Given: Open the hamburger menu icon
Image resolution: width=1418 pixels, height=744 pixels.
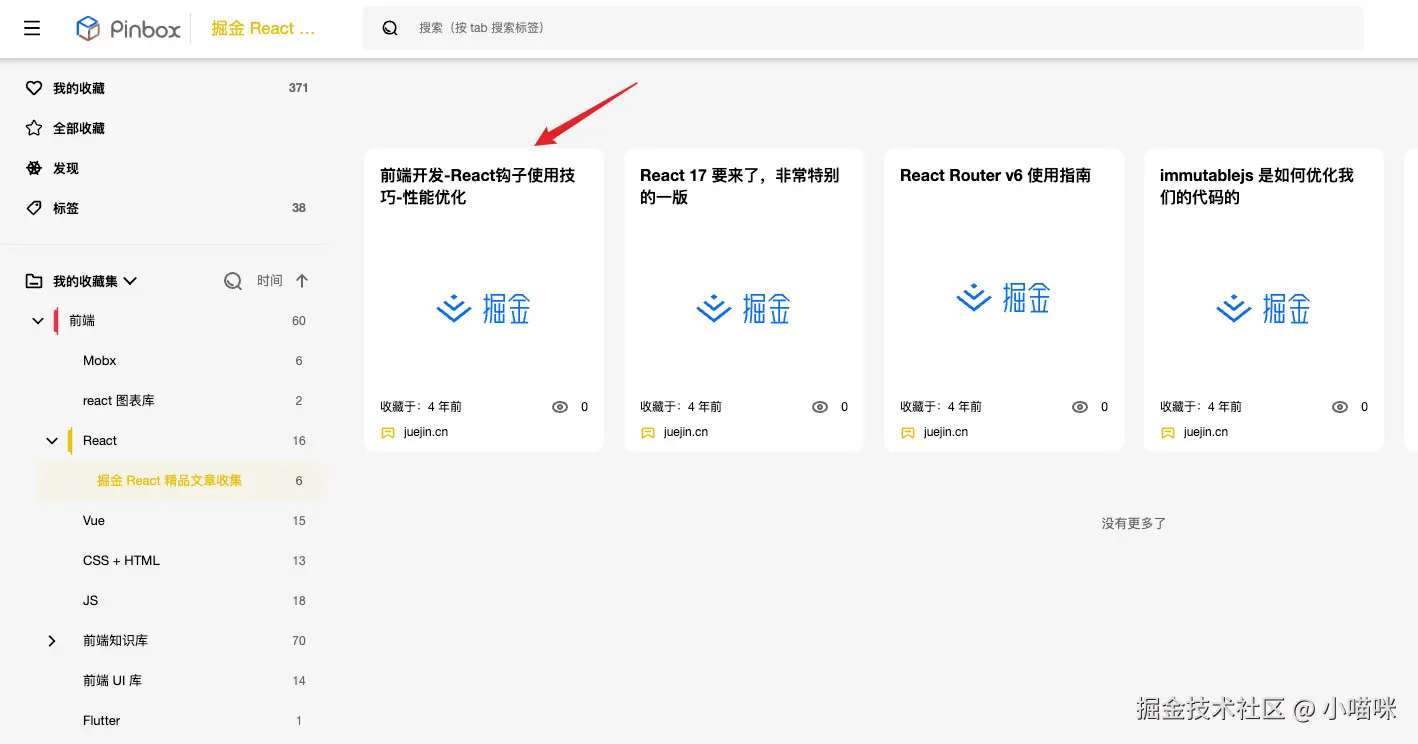Looking at the screenshot, I should 32,28.
